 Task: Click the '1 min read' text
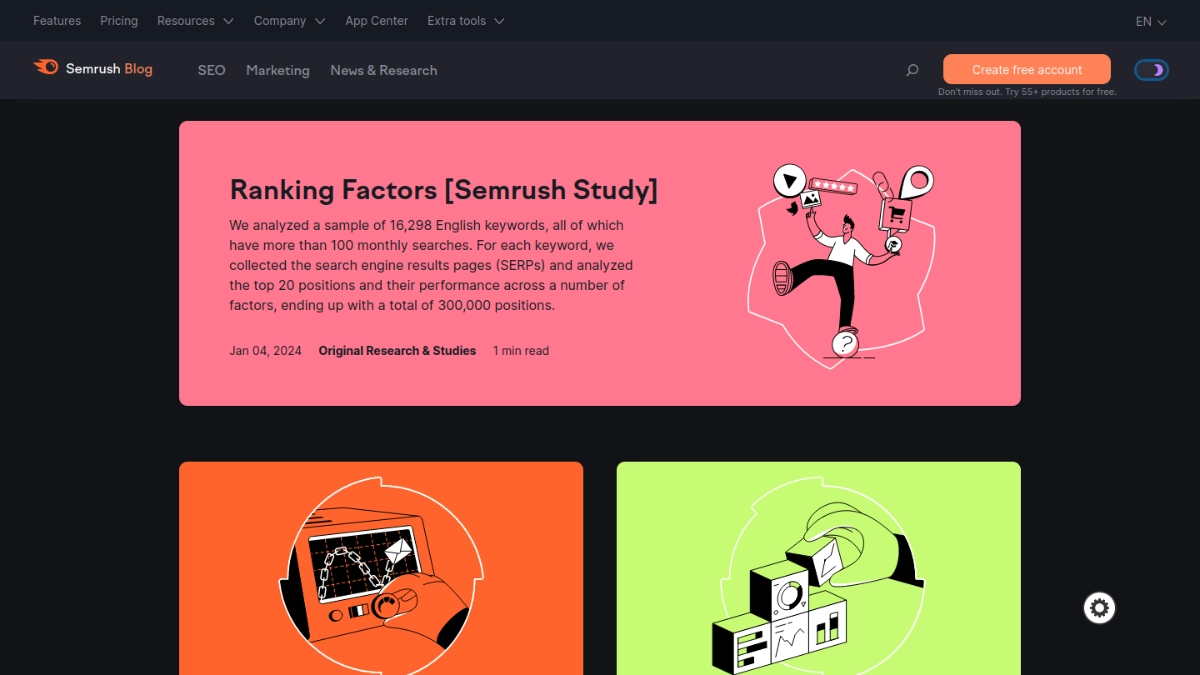(x=521, y=351)
